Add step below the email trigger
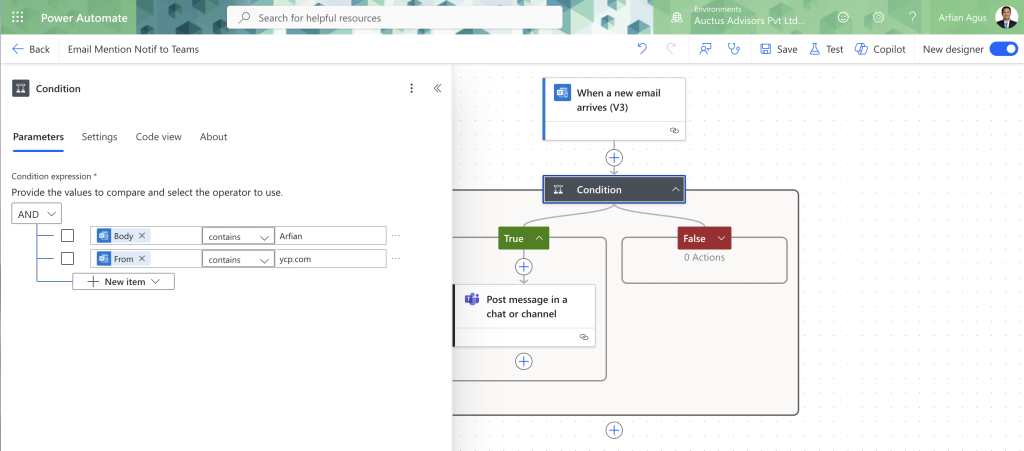Image resolution: width=1024 pixels, height=451 pixels. click(614, 157)
